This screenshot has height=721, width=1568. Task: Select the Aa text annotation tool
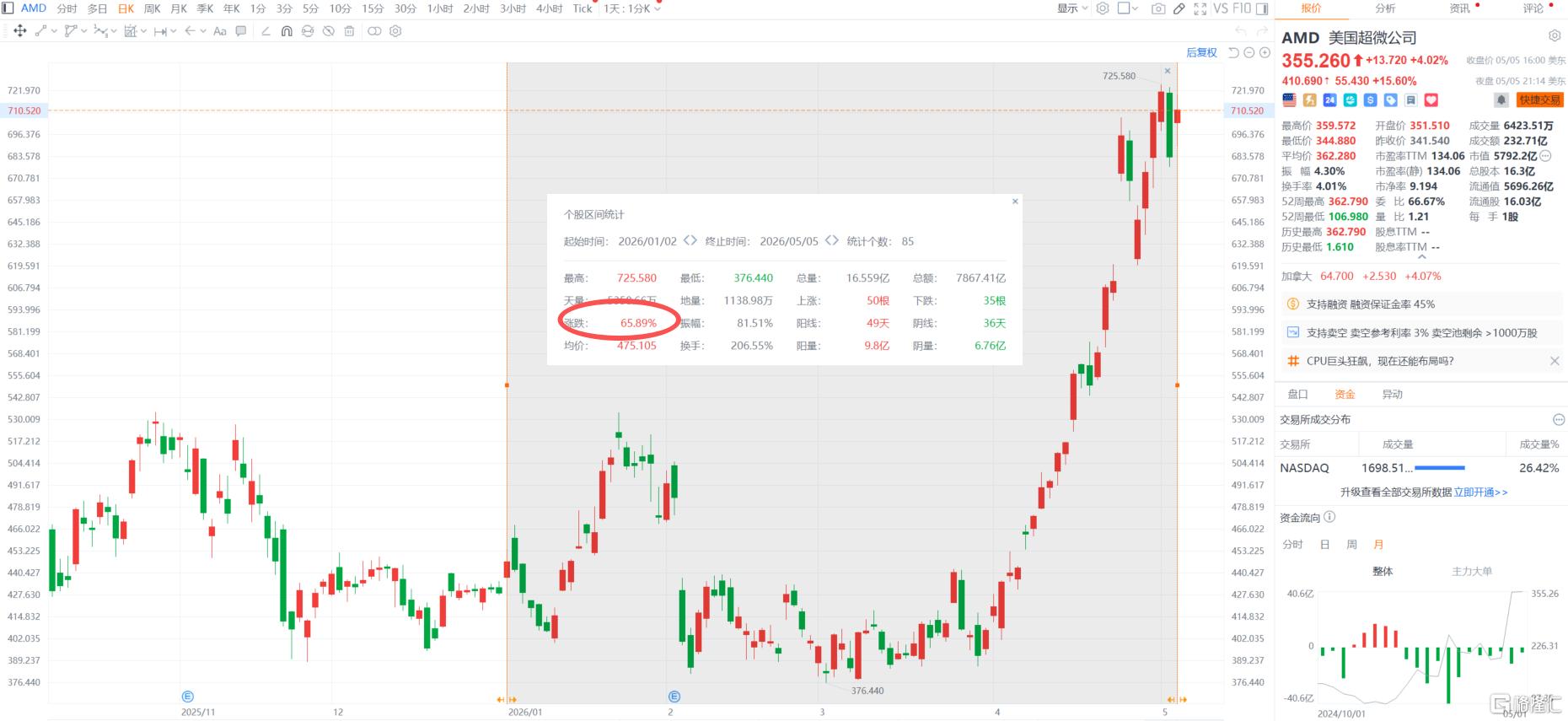point(220,31)
